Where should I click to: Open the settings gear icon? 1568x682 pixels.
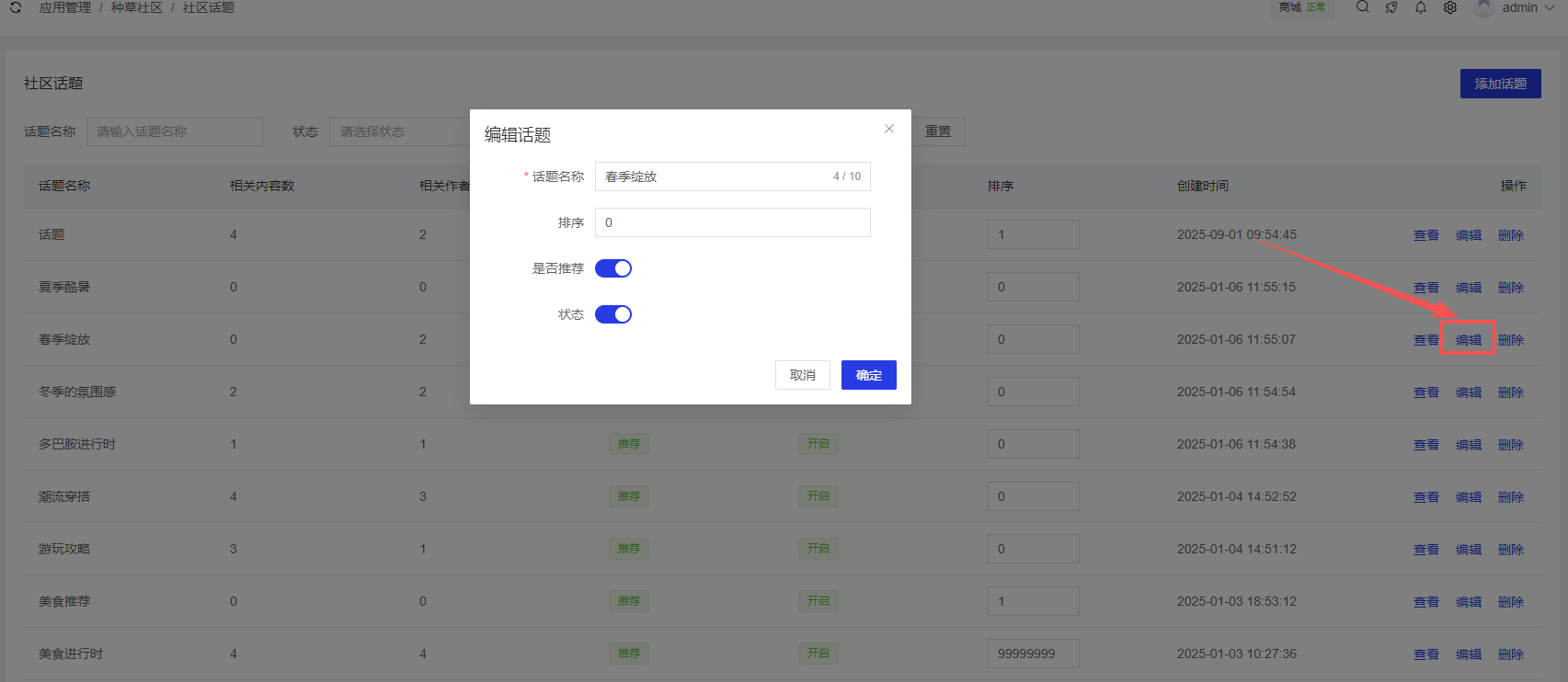click(1450, 7)
